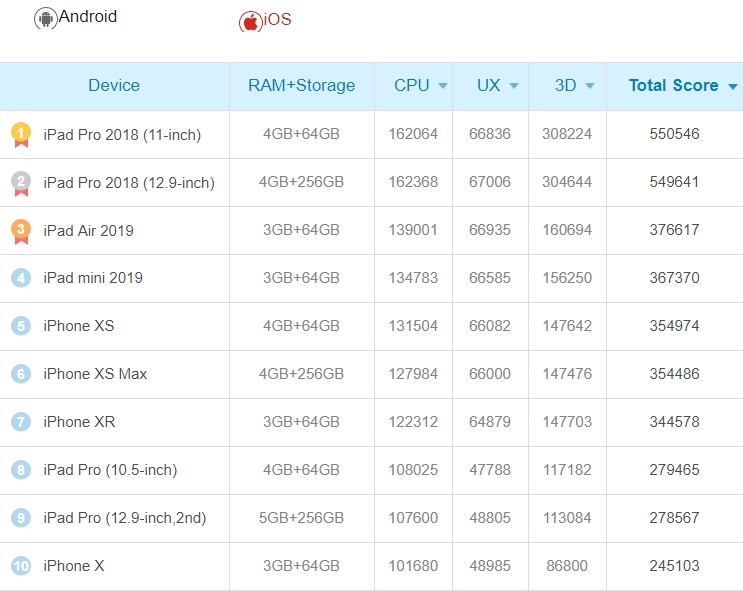This screenshot has height=591, width=743.
Task: Click UX score 67006
Action: [x=490, y=182]
